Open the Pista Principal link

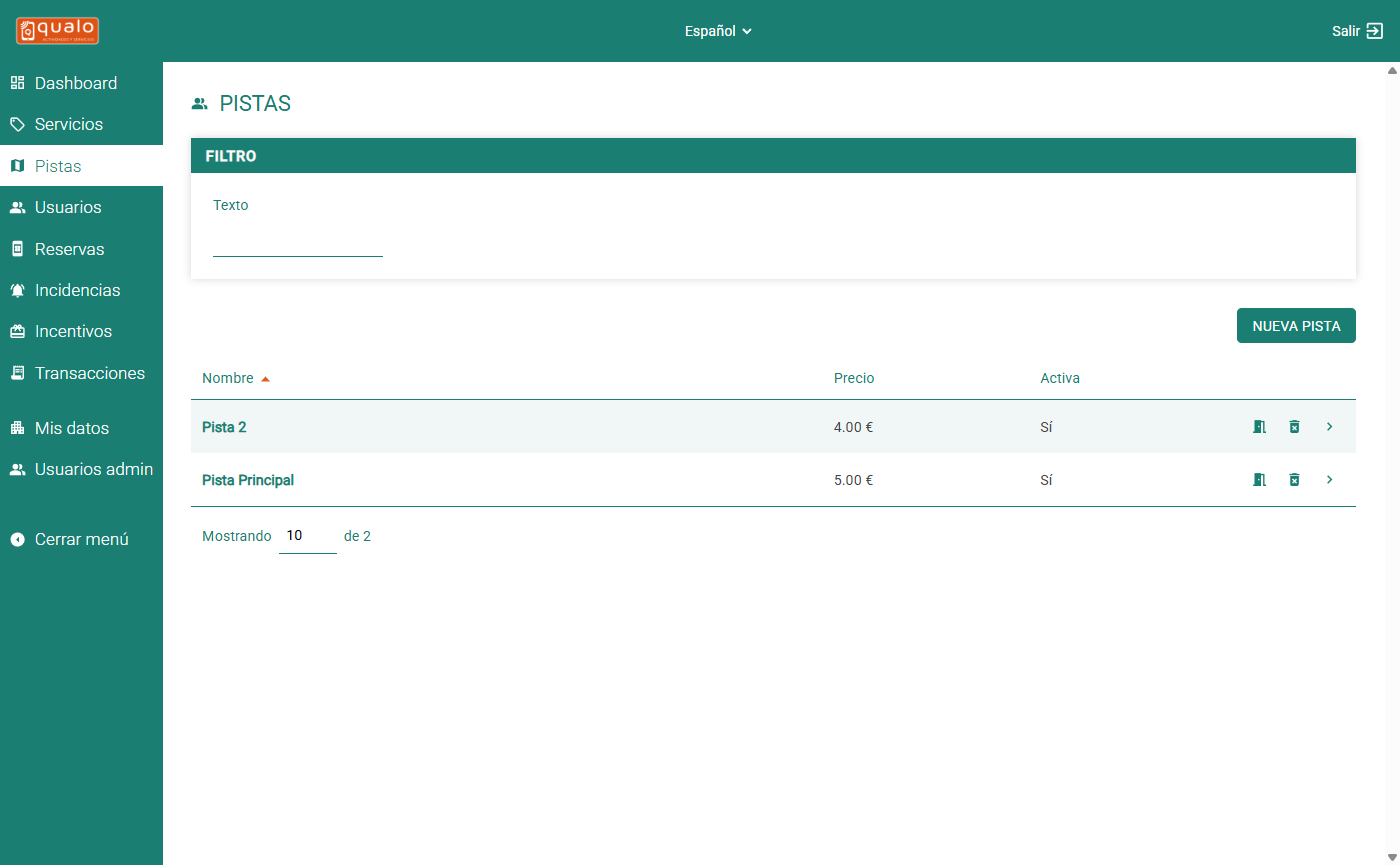(248, 480)
